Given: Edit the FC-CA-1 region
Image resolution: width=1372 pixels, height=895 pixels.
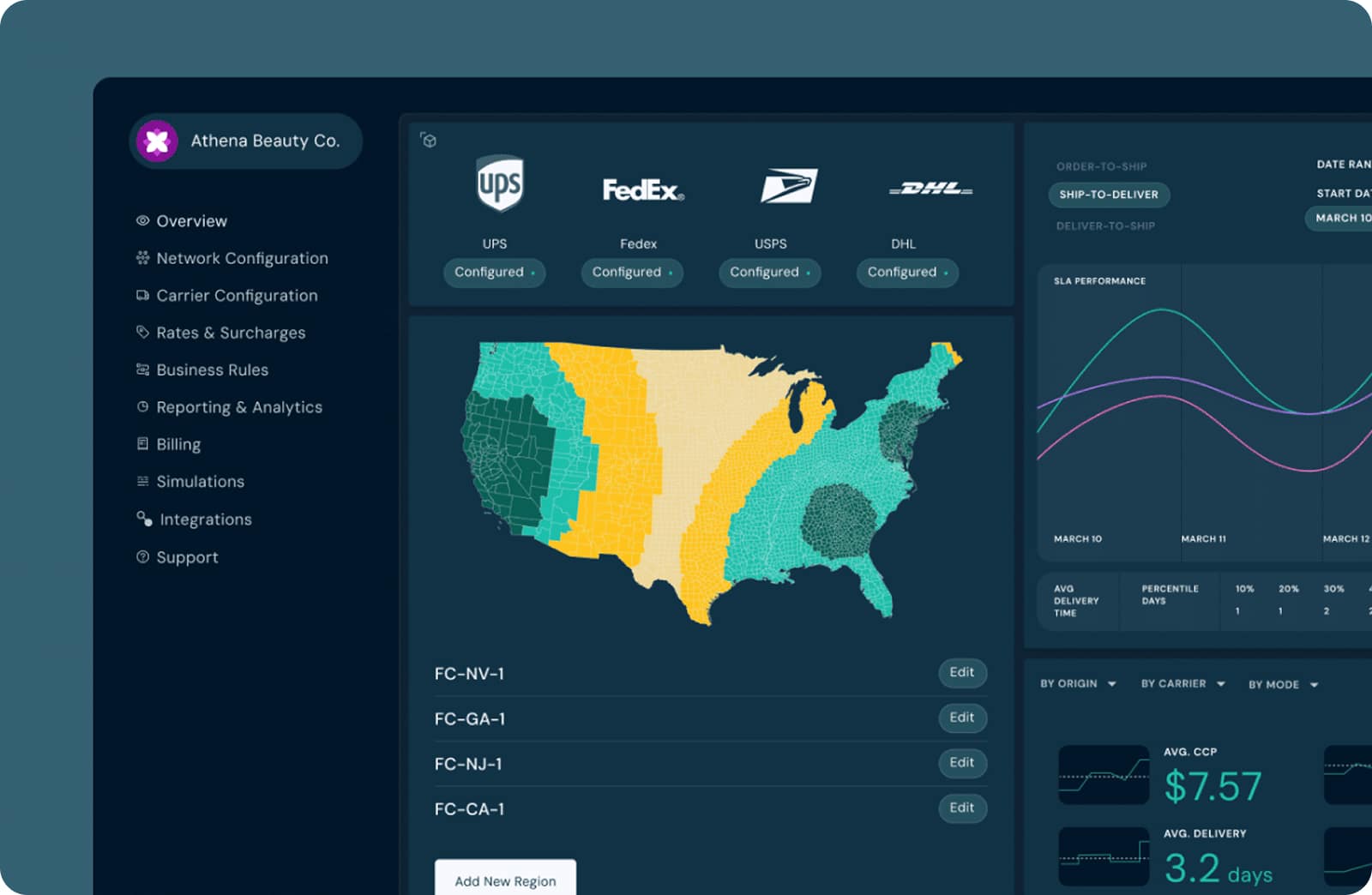Looking at the screenshot, I should pos(962,808).
